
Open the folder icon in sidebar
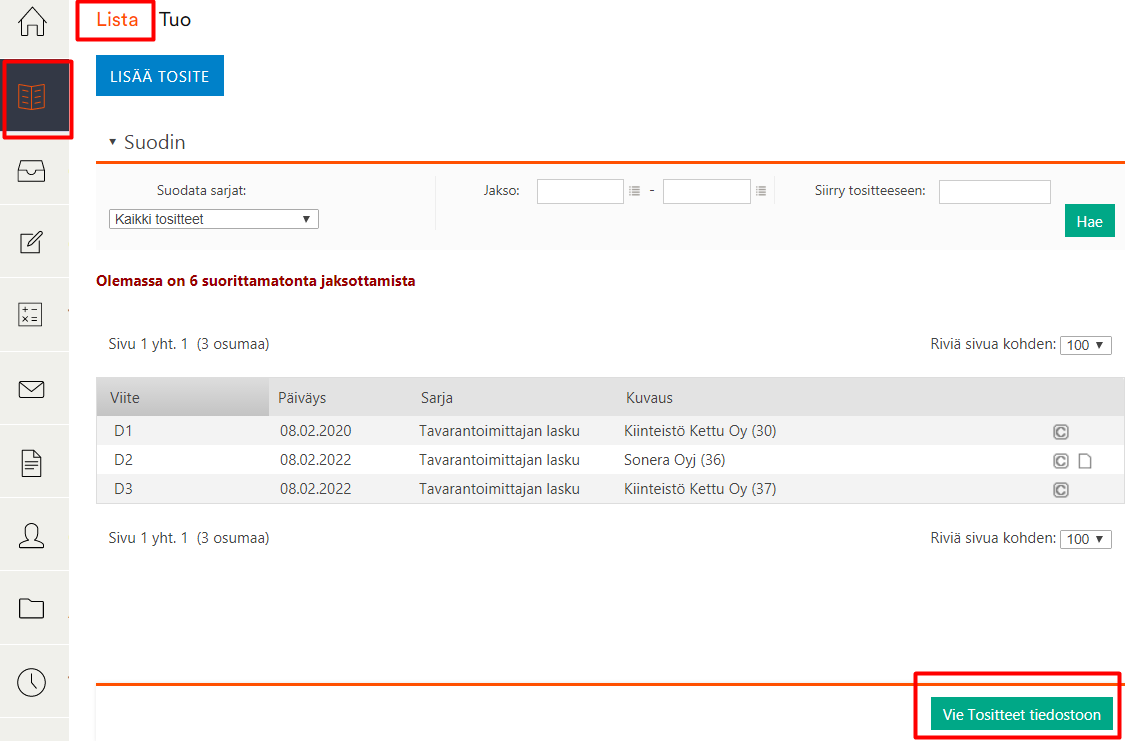pos(32,608)
